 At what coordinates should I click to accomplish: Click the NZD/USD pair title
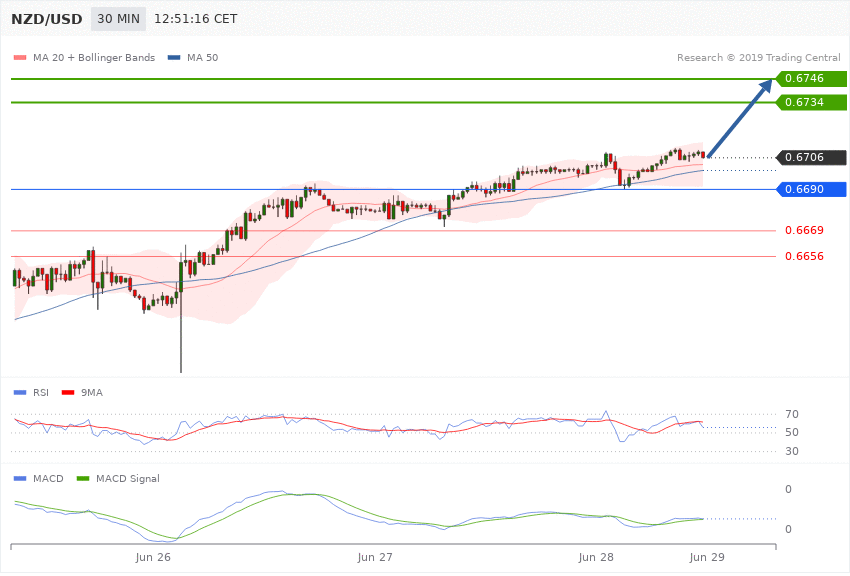pyautogui.click(x=47, y=19)
